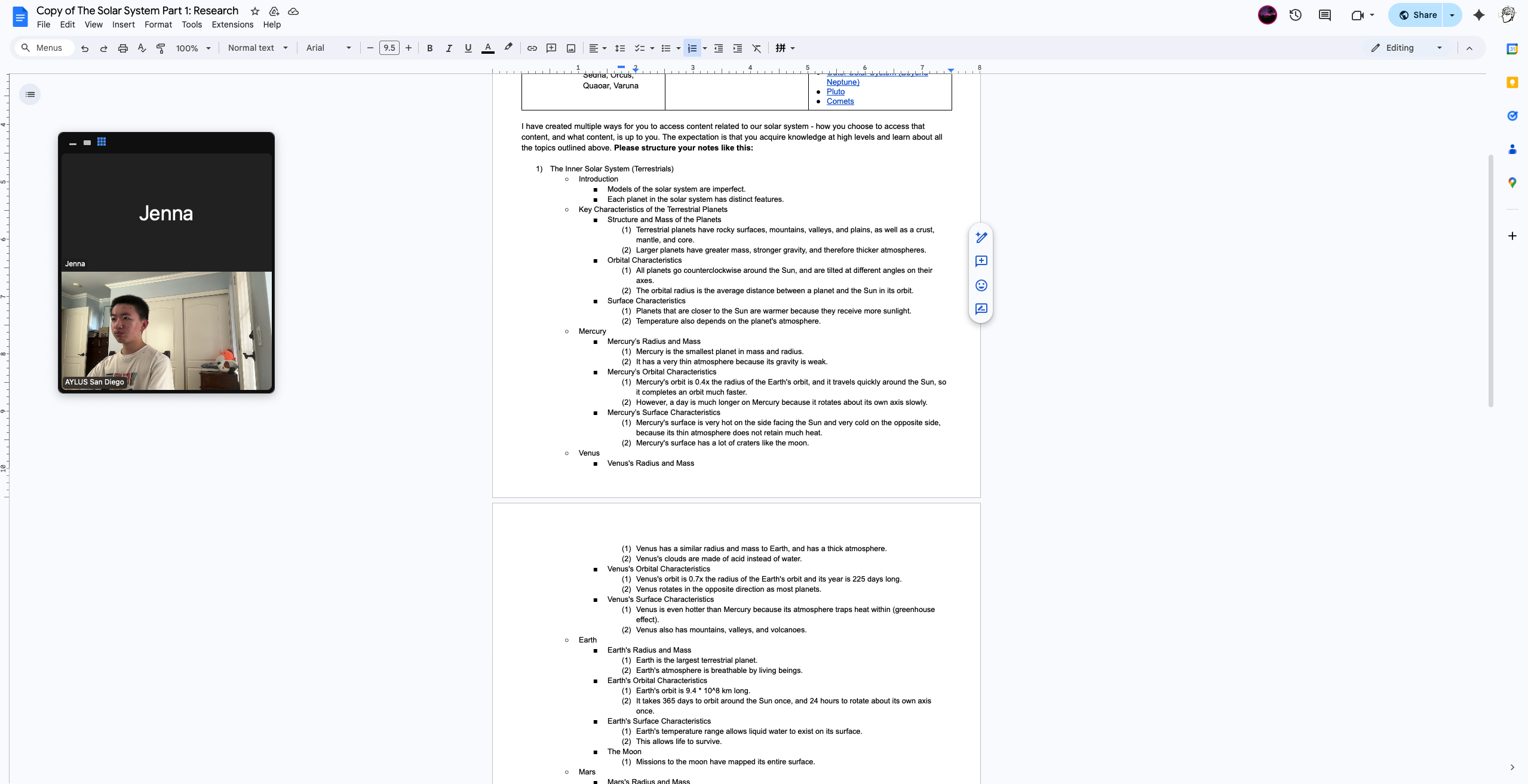The width and height of the screenshot is (1528, 784).
Task: Click the Undo arrow in the toolbar
Action: tap(85, 48)
